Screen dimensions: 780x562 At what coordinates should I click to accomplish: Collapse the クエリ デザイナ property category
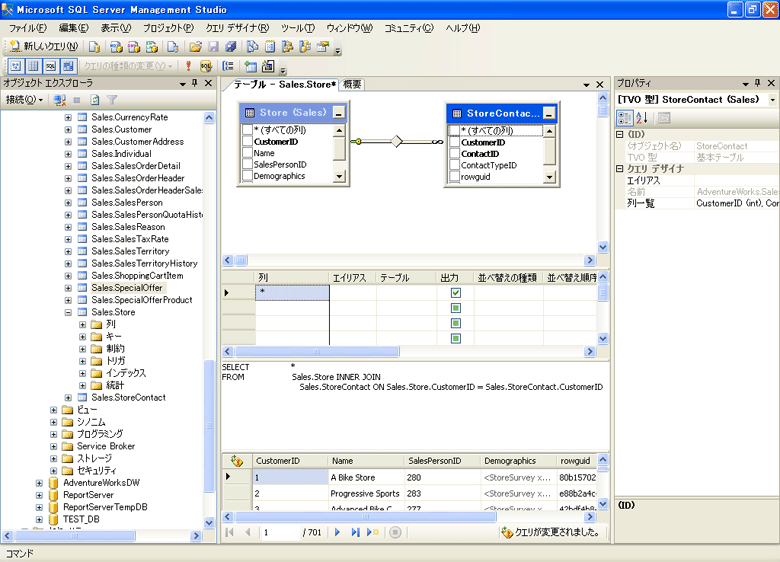(620, 169)
